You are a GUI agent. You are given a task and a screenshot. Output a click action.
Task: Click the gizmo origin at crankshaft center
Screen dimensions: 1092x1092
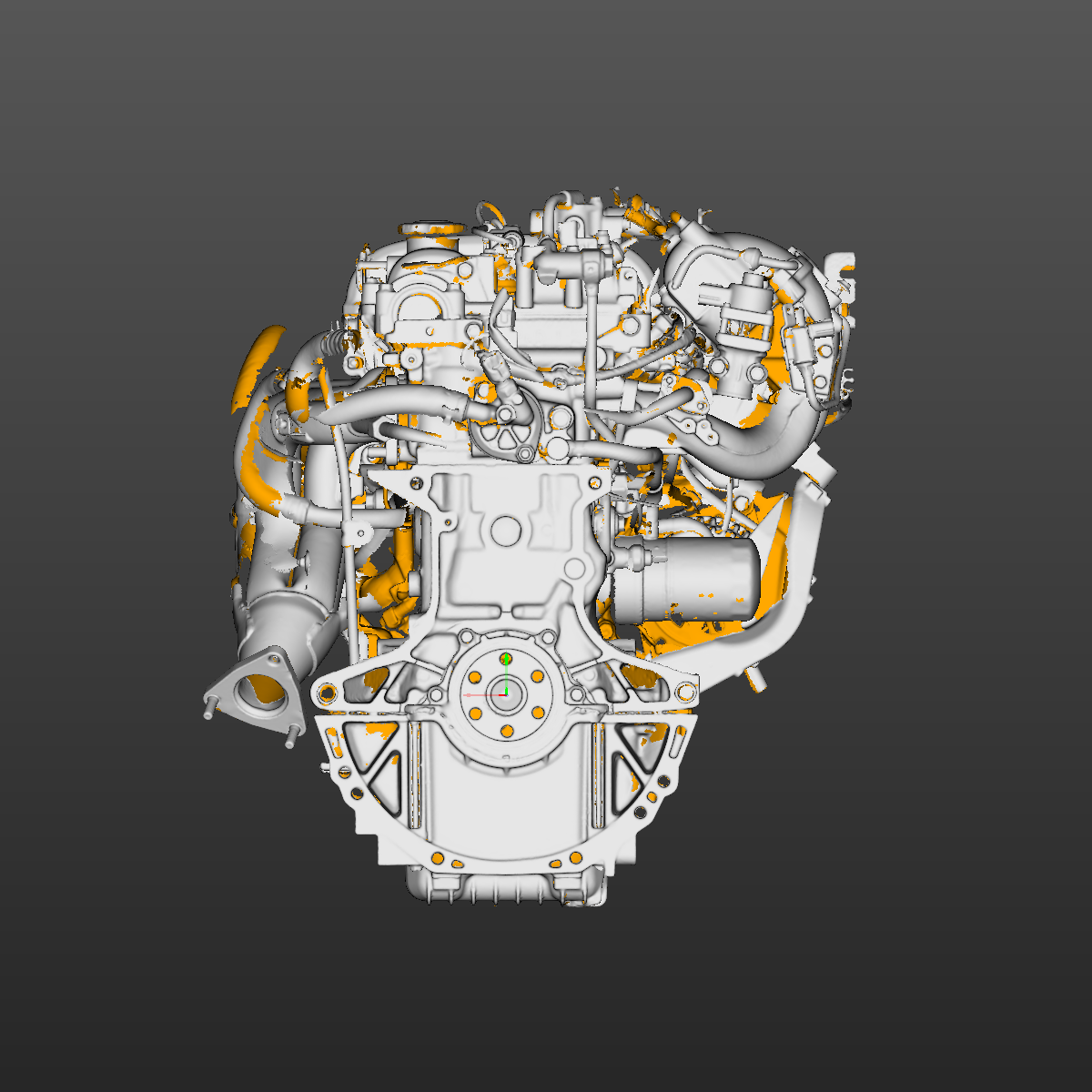[x=507, y=695]
